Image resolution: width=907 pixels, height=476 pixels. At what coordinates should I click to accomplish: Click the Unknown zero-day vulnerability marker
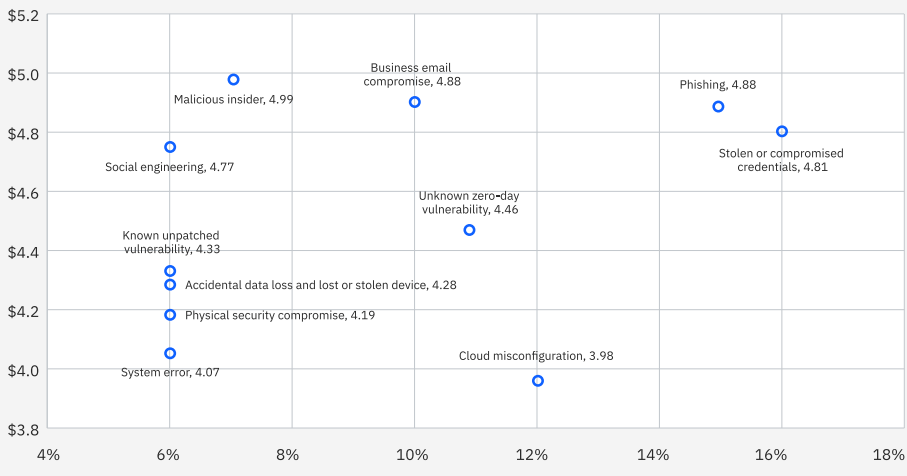(x=469, y=230)
